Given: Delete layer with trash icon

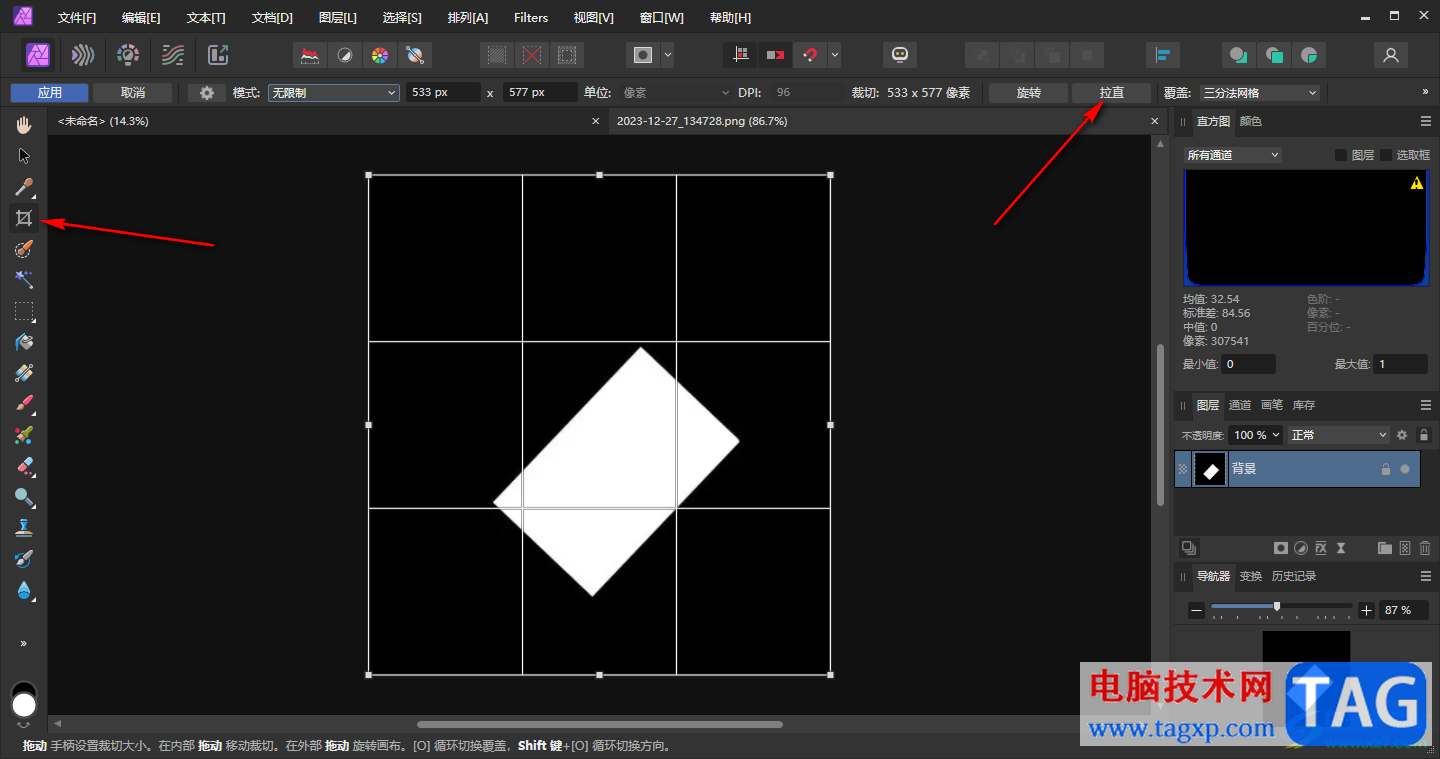Looking at the screenshot, I should [x=1425, y=548].
